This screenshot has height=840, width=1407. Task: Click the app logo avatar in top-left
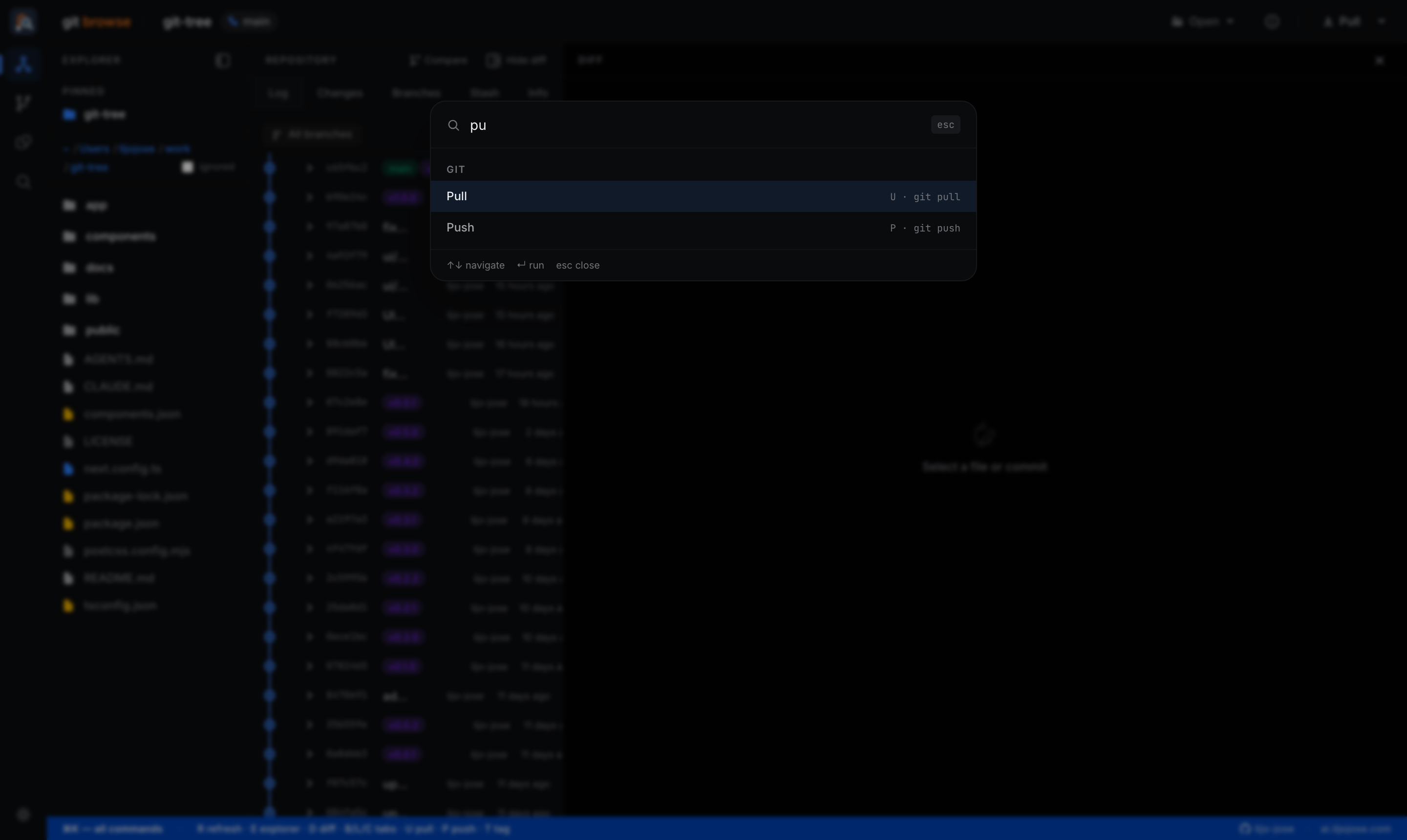(24, 21)
